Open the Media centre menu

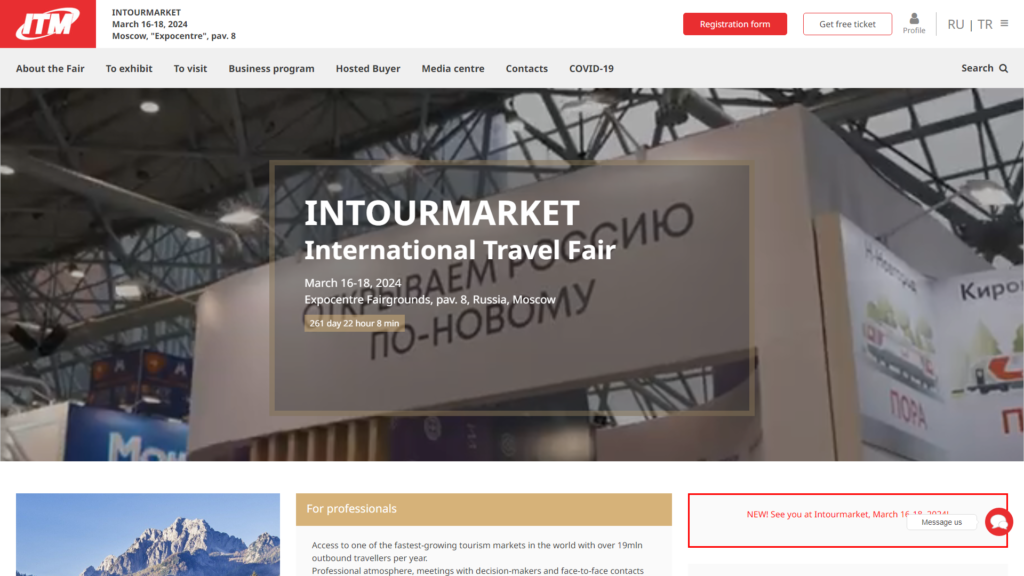pos(453,69)
